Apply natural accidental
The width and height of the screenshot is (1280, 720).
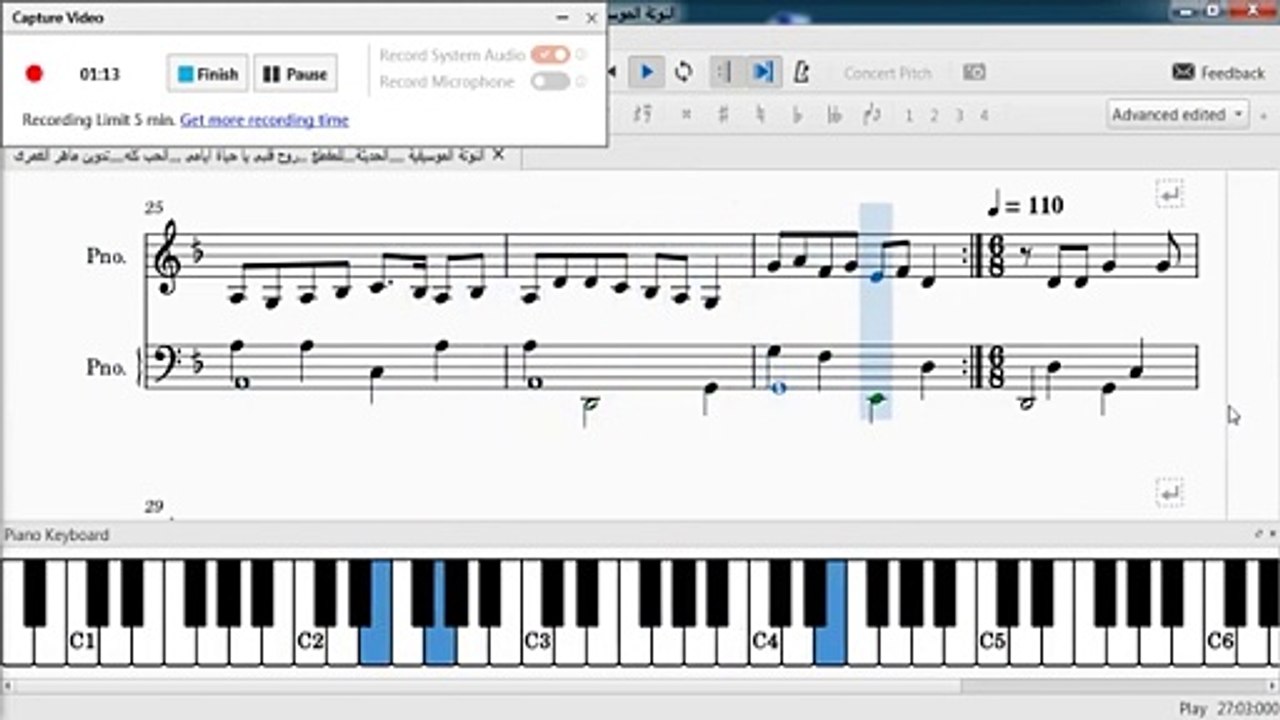760,115
